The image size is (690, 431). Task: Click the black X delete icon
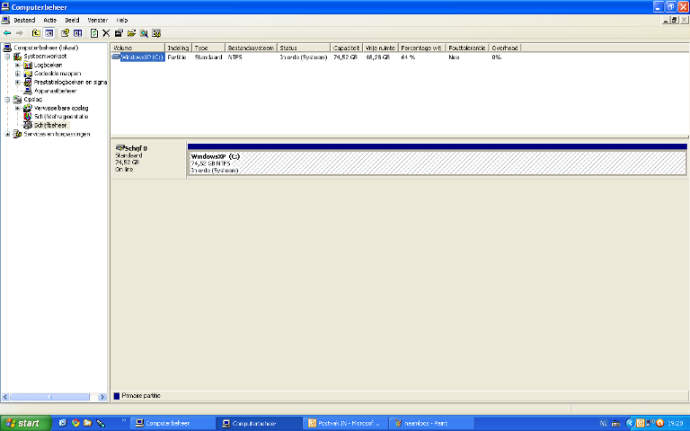click(x=106, y=33)
